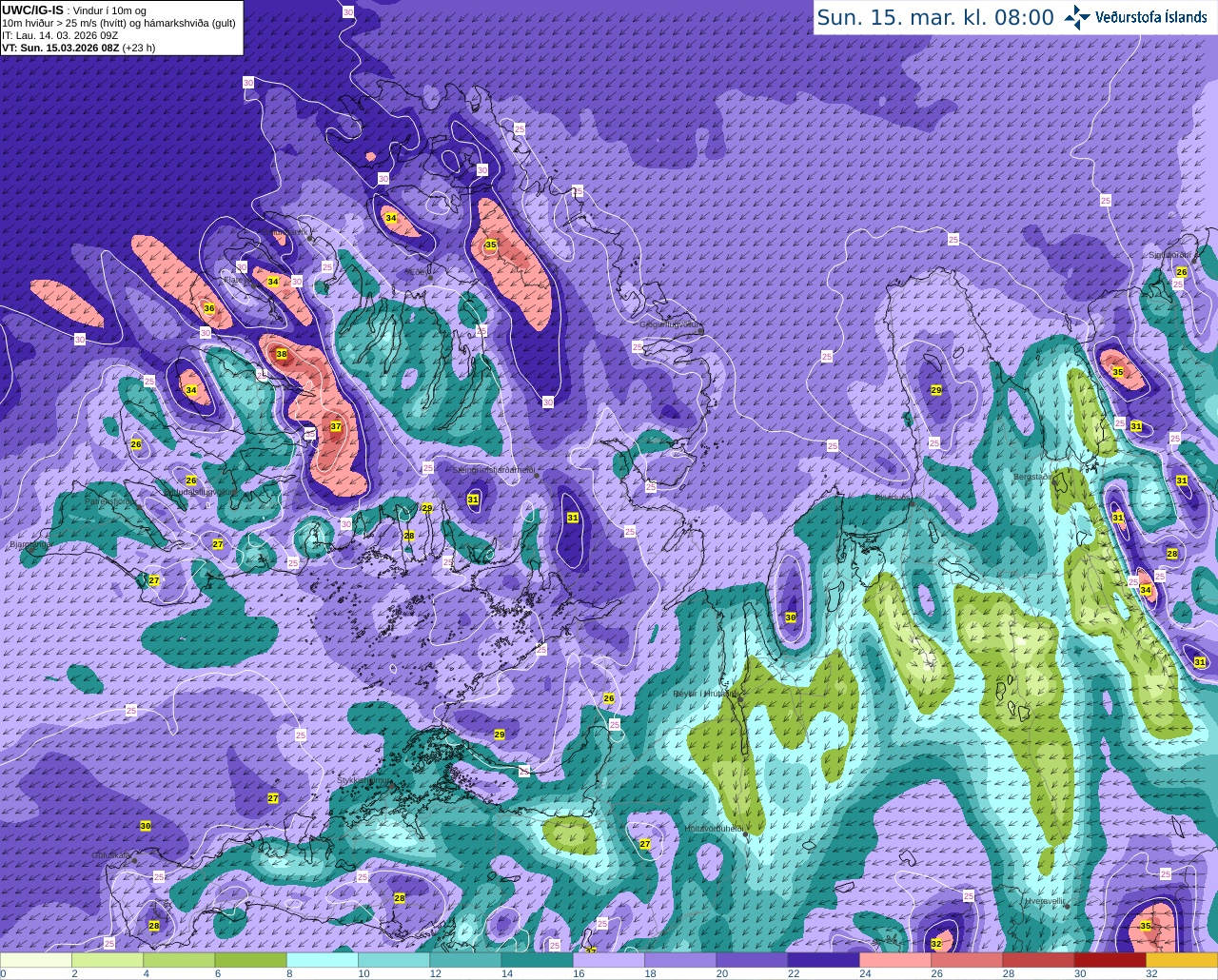Click the Steingrímsfjarðarheiði station label
Screen dimensions: 1218x980
click(x=493, y=469)
